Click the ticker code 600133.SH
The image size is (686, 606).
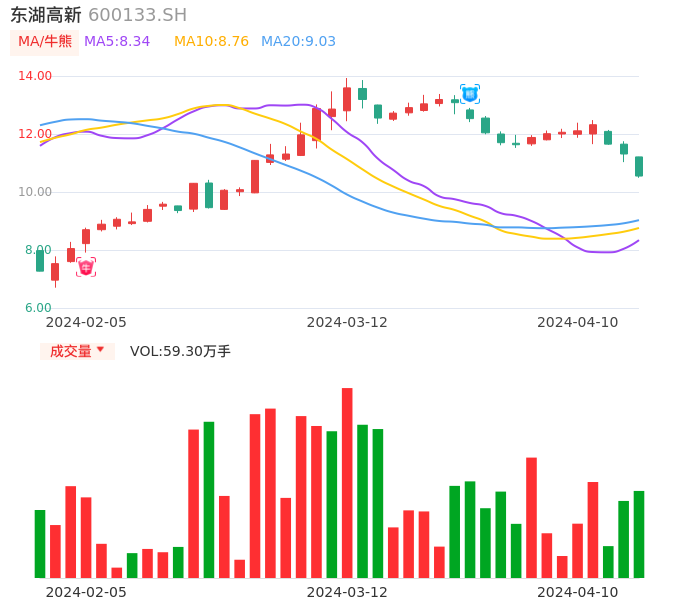point(137,15)
